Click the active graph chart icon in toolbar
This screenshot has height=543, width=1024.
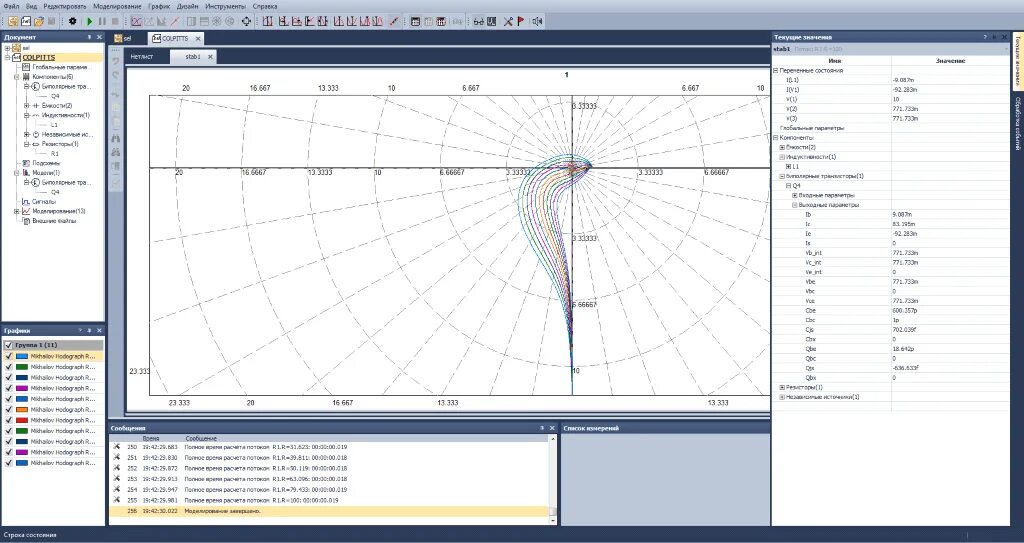(x=136, y=22)
